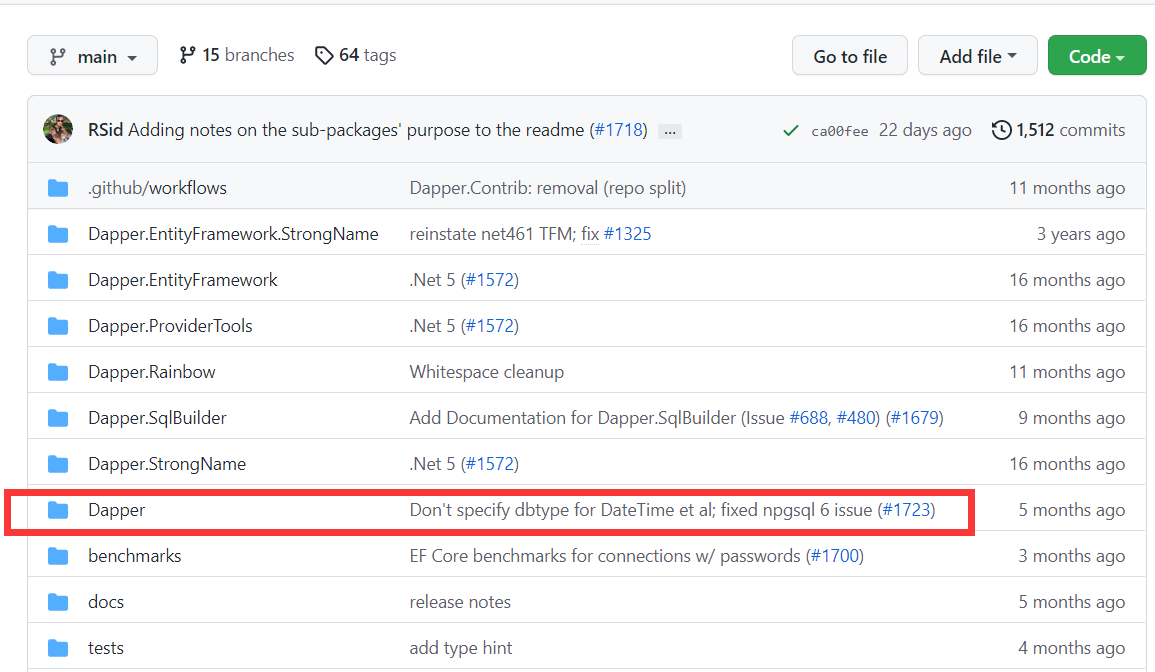Click '4 months ago' timestamp
Screen dimensions: 1155x672
1072,648
